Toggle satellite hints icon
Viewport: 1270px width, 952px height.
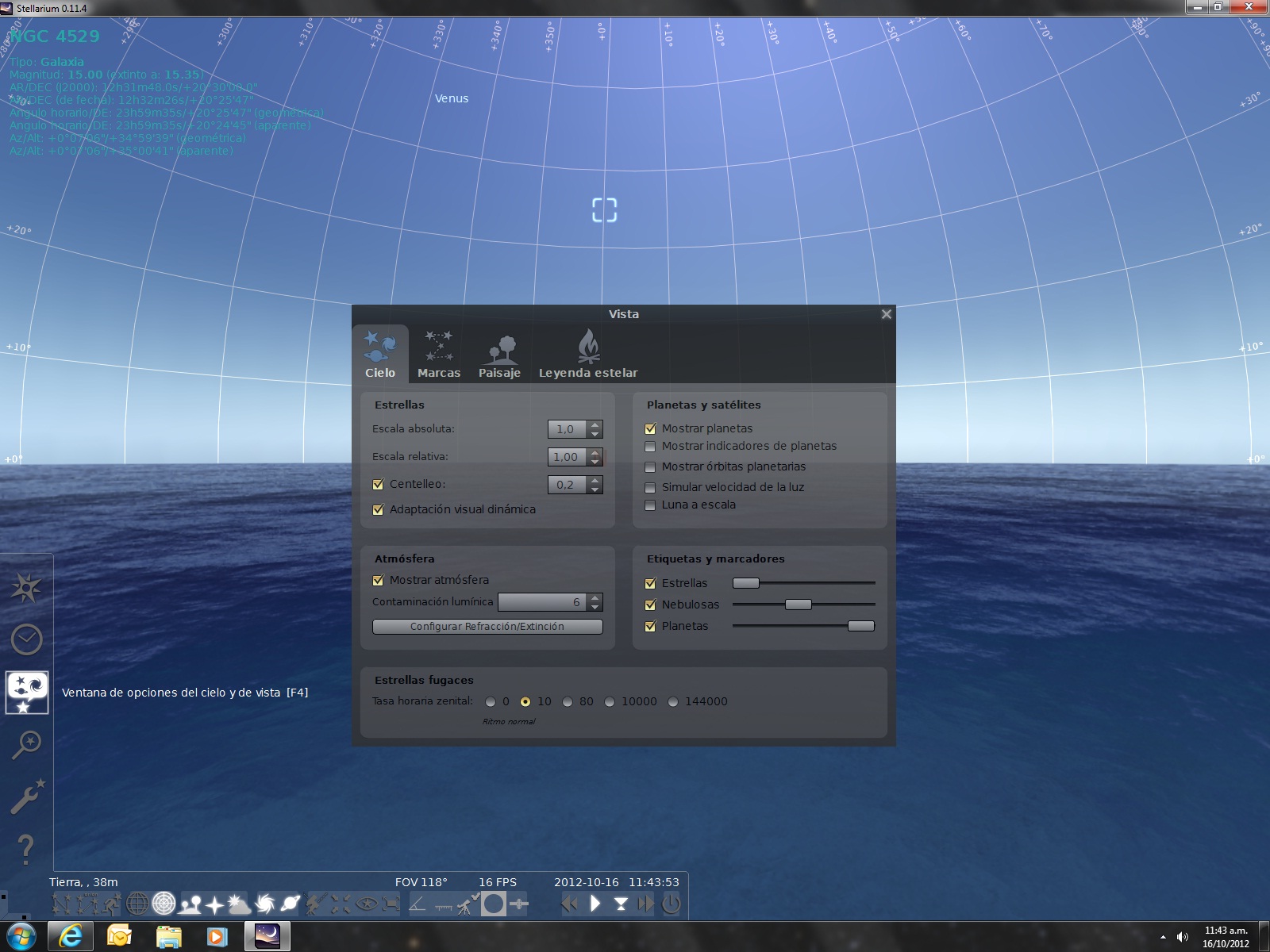(518, 904)
